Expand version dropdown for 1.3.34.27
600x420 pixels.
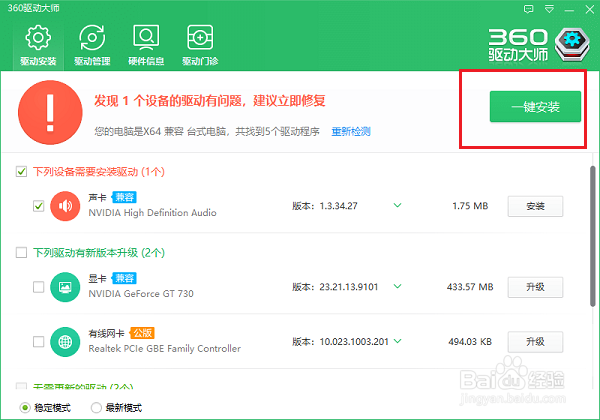[398, 205]
